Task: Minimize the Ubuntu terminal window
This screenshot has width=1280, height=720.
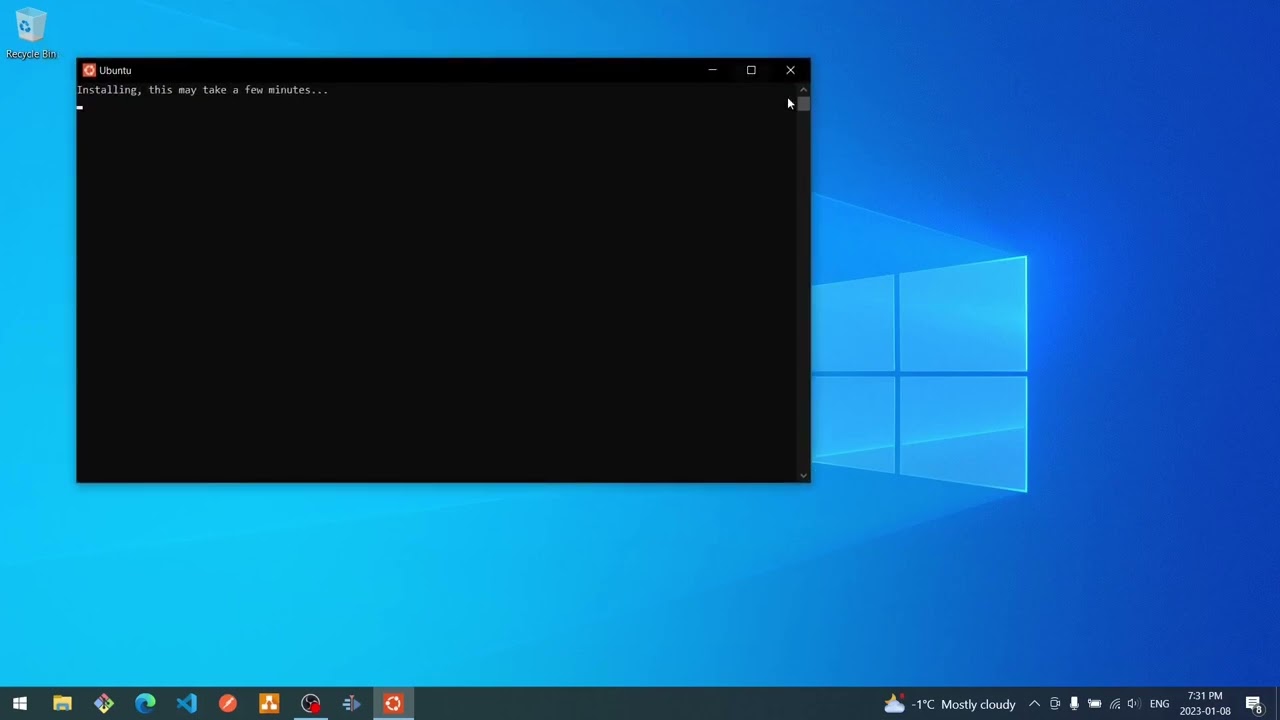Action: (x=712, y=70)
